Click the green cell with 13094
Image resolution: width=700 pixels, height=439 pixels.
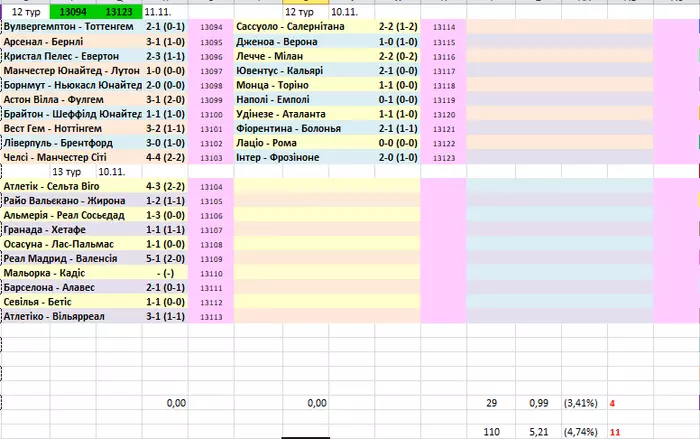[73, 12]
